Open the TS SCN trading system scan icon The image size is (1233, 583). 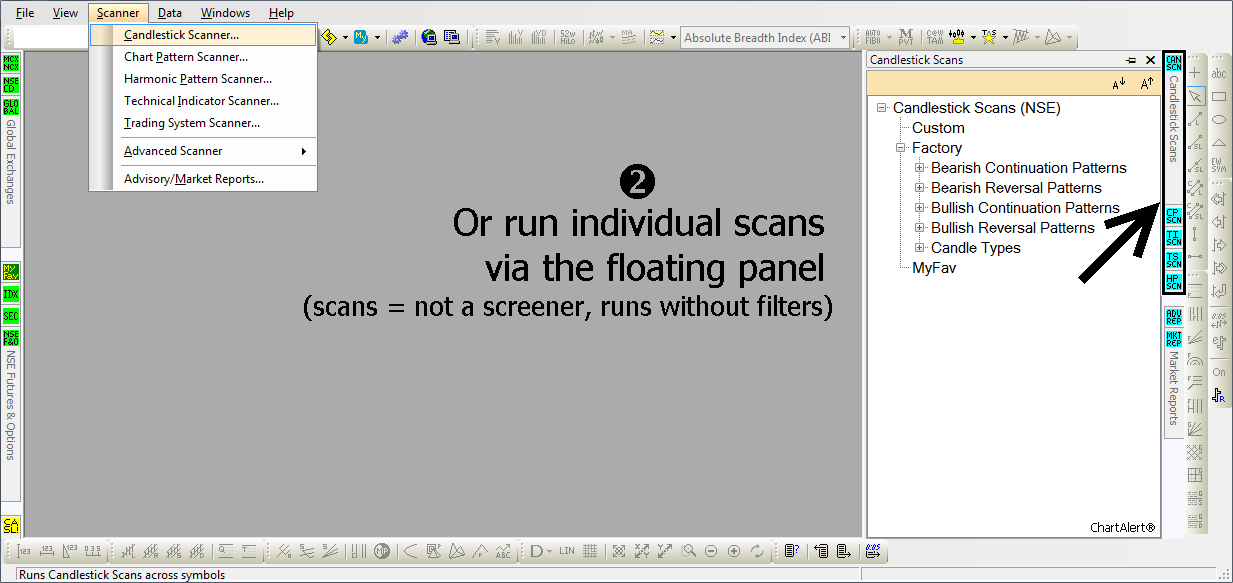pyautogui.click(x=1174, y=259)
